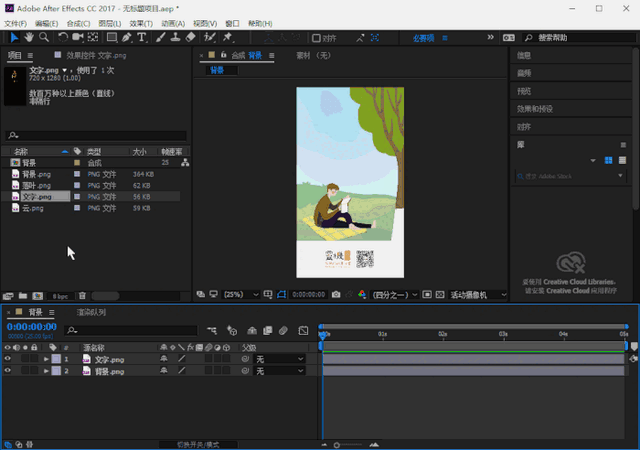Image resolution: width=640 pixels, height=450 pixels.
Task: Toggle transparency grid in viewer
Action: click(440, 294)
